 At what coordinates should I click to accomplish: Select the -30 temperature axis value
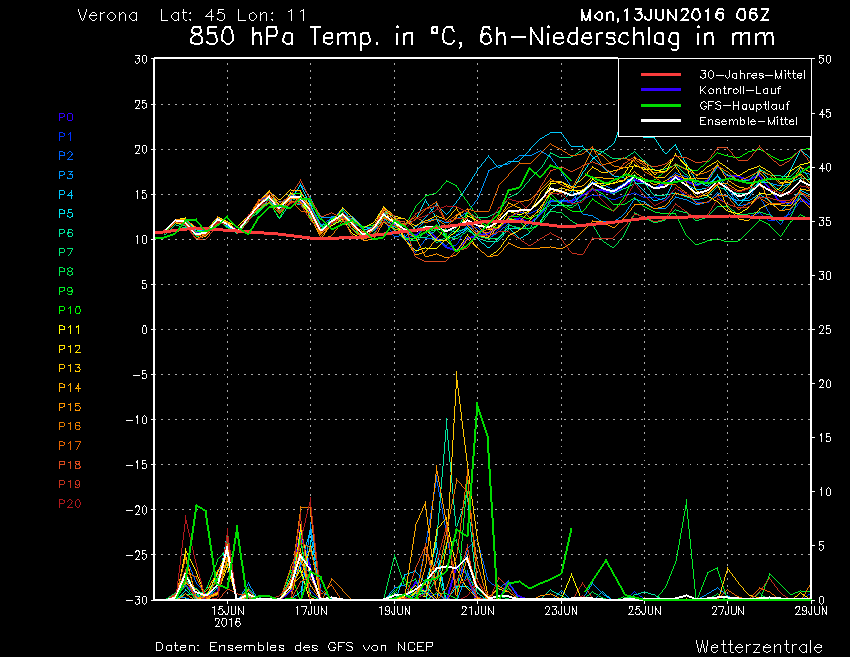pyautogui.click(x=135, y=600)
